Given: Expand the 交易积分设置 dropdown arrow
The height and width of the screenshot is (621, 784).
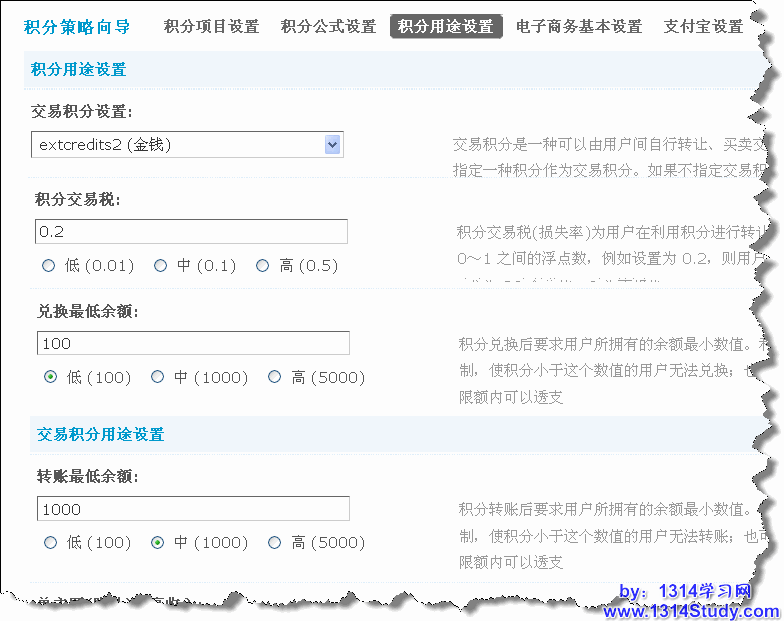Looking at the screenshot, I should point(333,145).
